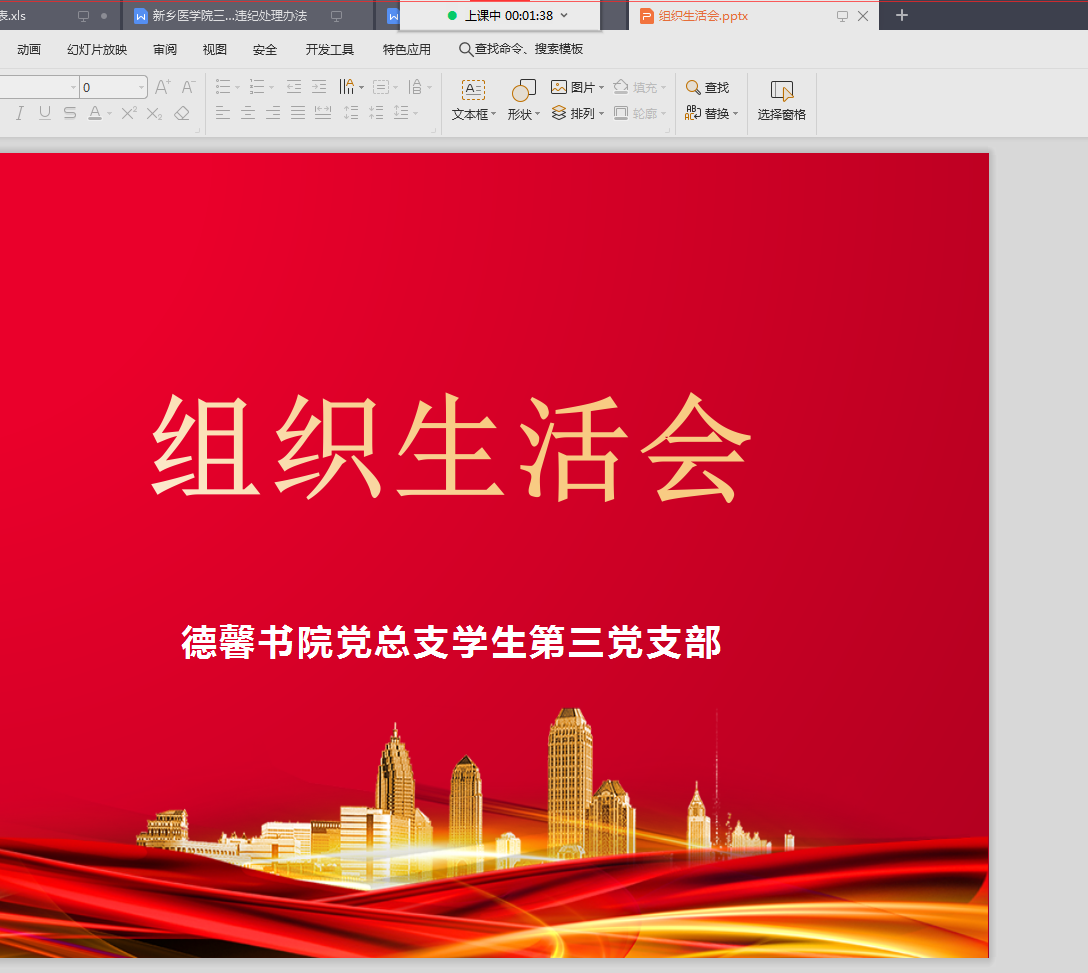This screenshot has width=1088, height=973.
Task: Switch to the 幻灯片放映 ribbon tab
Action: click(97, 50)
